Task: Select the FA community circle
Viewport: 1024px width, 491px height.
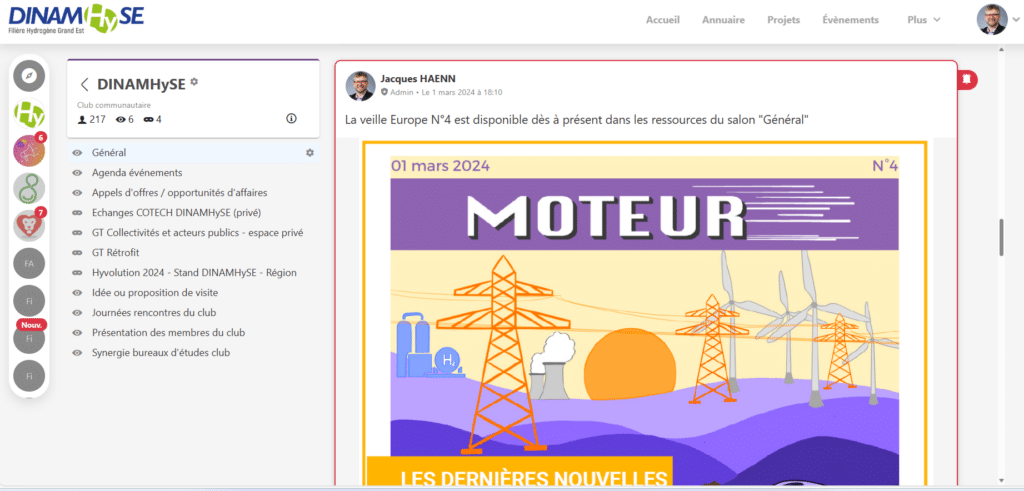Action: [29, 263]
